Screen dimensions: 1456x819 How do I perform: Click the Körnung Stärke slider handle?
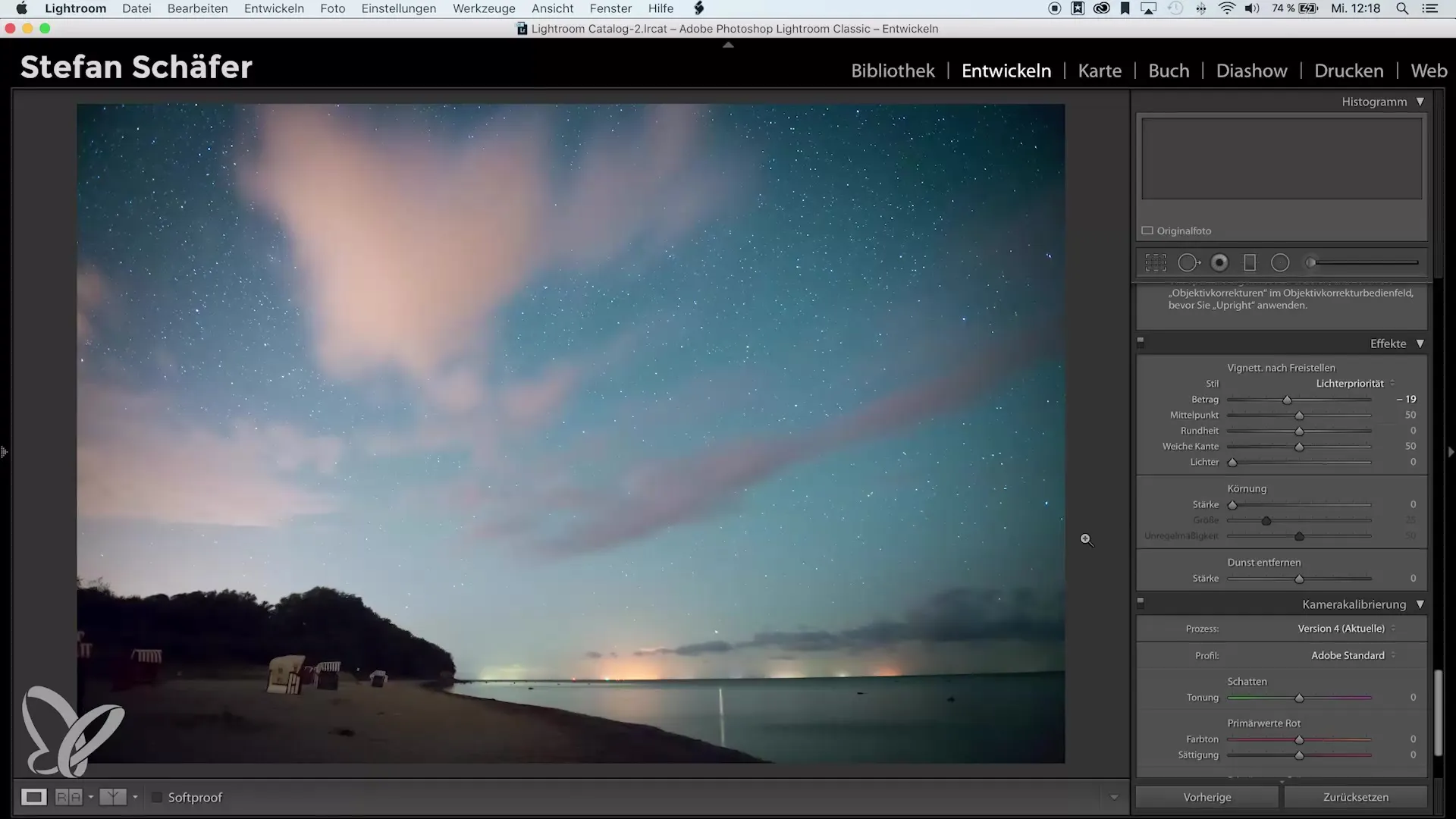pos(1232,504)
